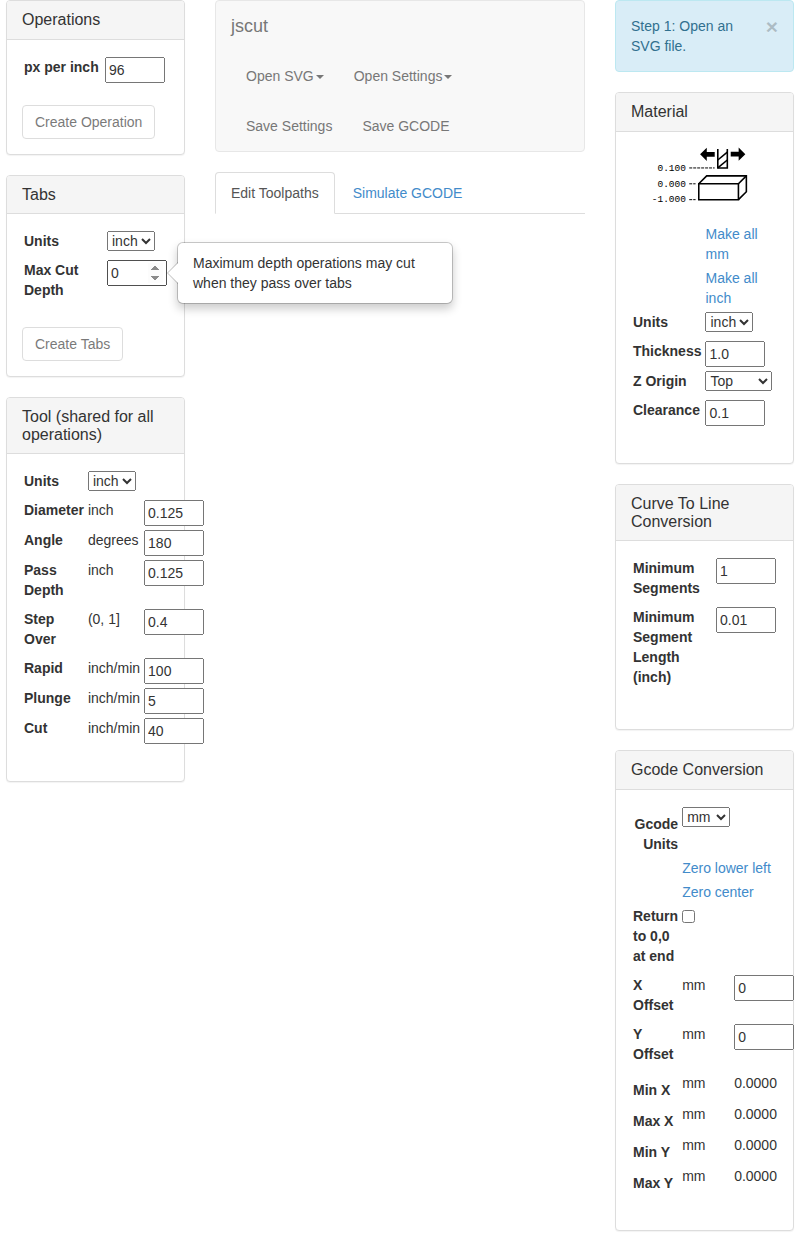Screen dimensions: 800x1251
Task: Open the Open Settings dropdown
Action: tap(402, 76)
